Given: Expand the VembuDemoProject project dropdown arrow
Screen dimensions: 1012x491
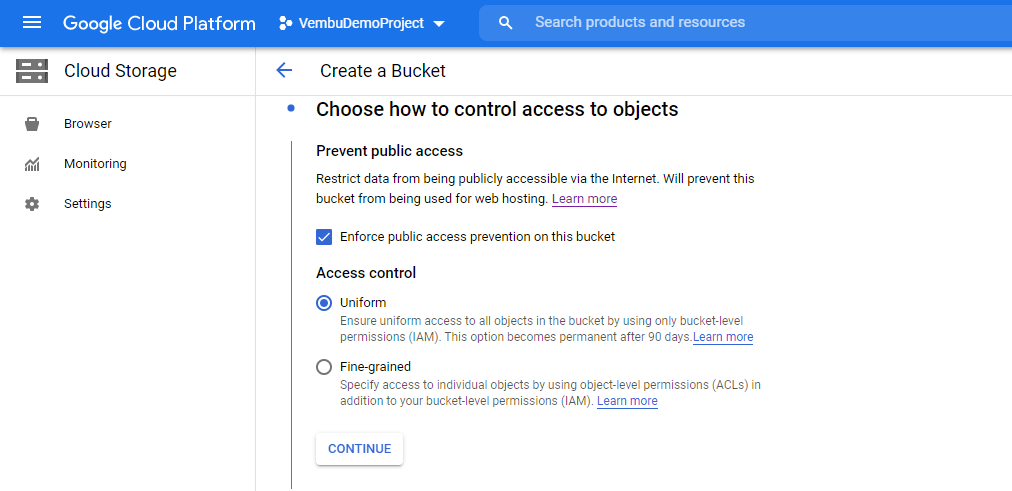Looking at the screenshot, I should 439,24.
